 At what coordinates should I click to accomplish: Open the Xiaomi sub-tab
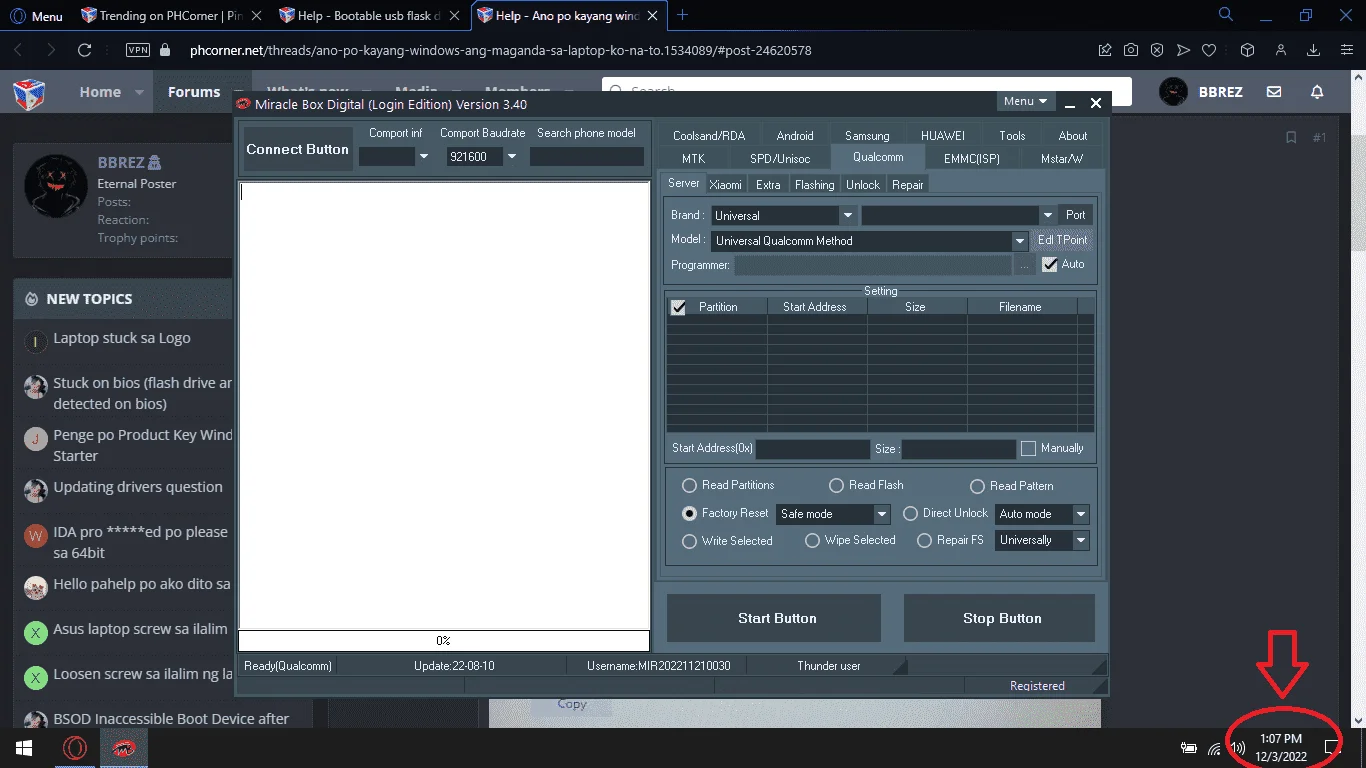coord(726,184)
